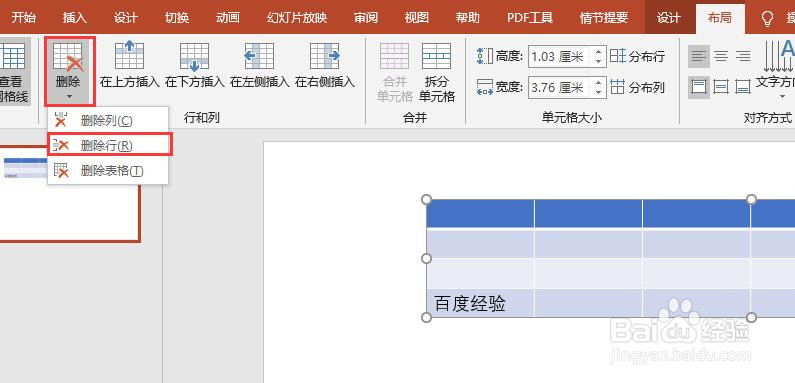795x383 pixels.
Task: Click 分布行 distribute rows
Action: [x=637, y=56]
